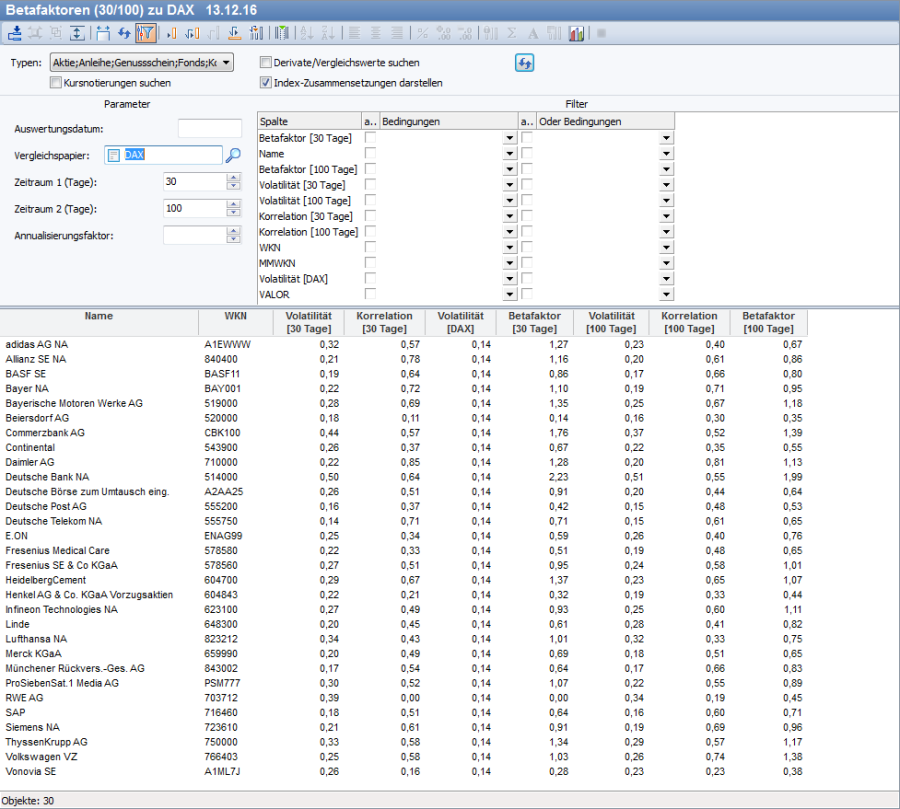Image resolution: width=900 pixels, height=809 pixels.
Task: Click the export/download icon in toolbar
Action: 14,33
